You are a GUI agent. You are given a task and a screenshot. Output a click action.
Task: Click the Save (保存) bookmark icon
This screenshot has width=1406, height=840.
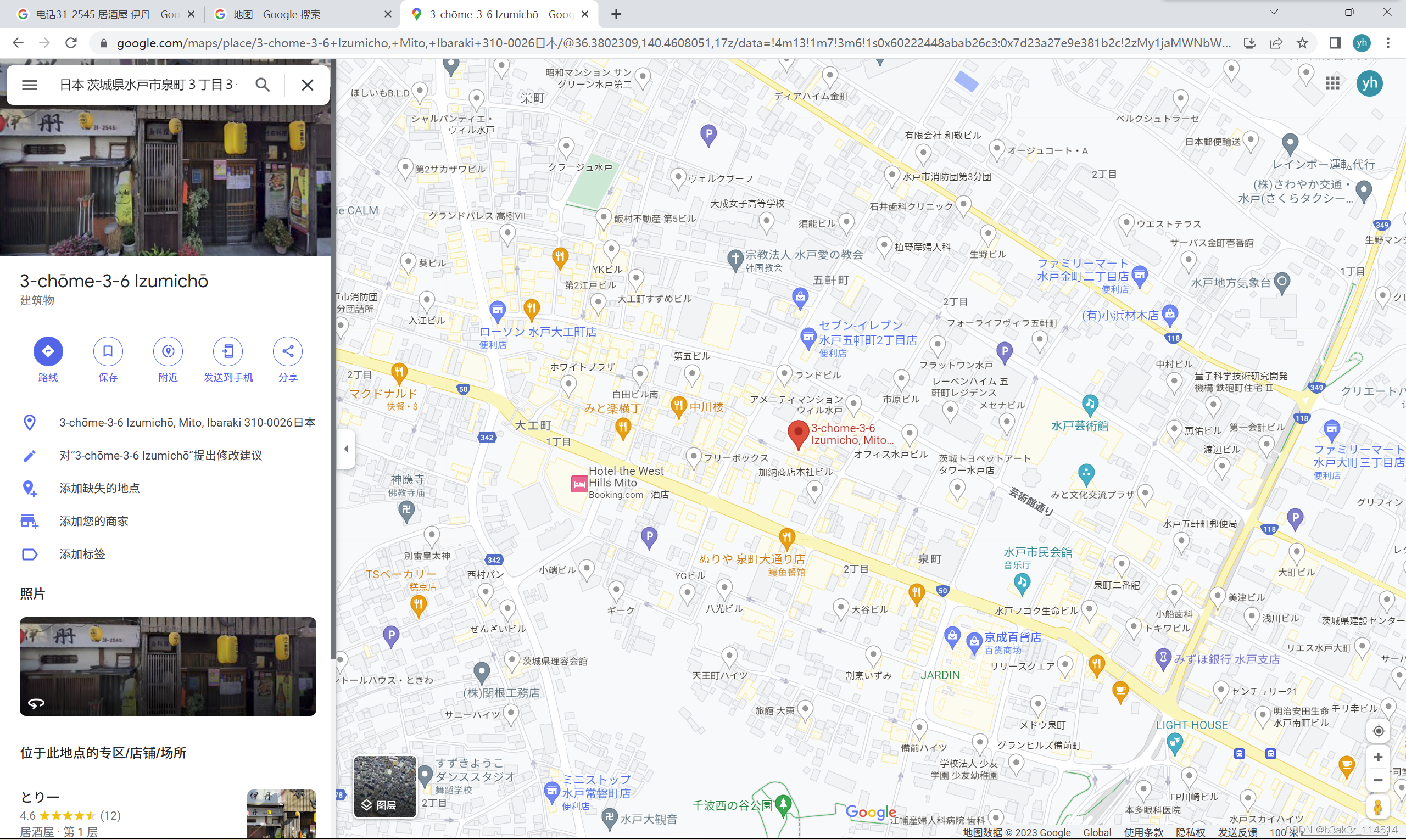[x=108, y=351]
